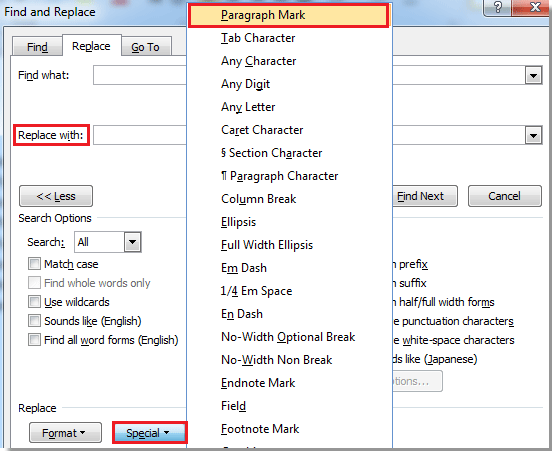Select the Replace tab
The image size is (552, 451).
pyautogui.click(x=91, y=46)
